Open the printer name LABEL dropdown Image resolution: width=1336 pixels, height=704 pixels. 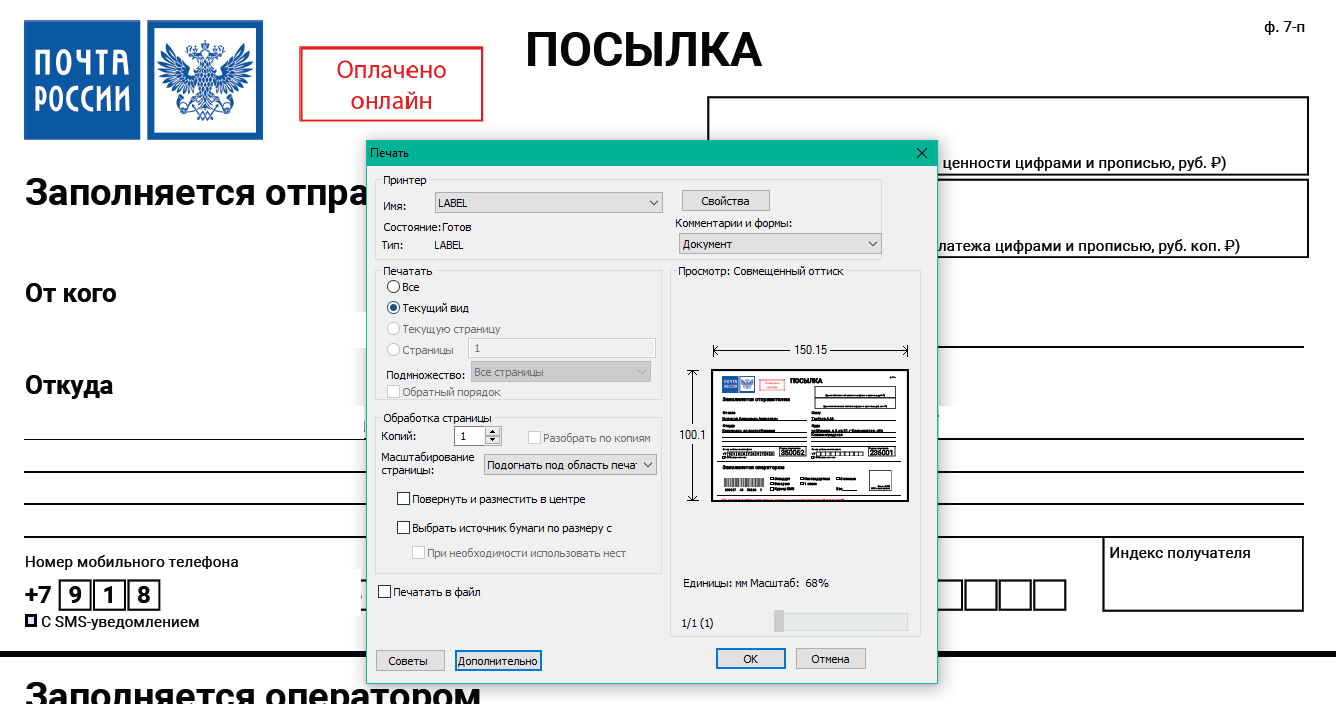(x=549, y=203)
